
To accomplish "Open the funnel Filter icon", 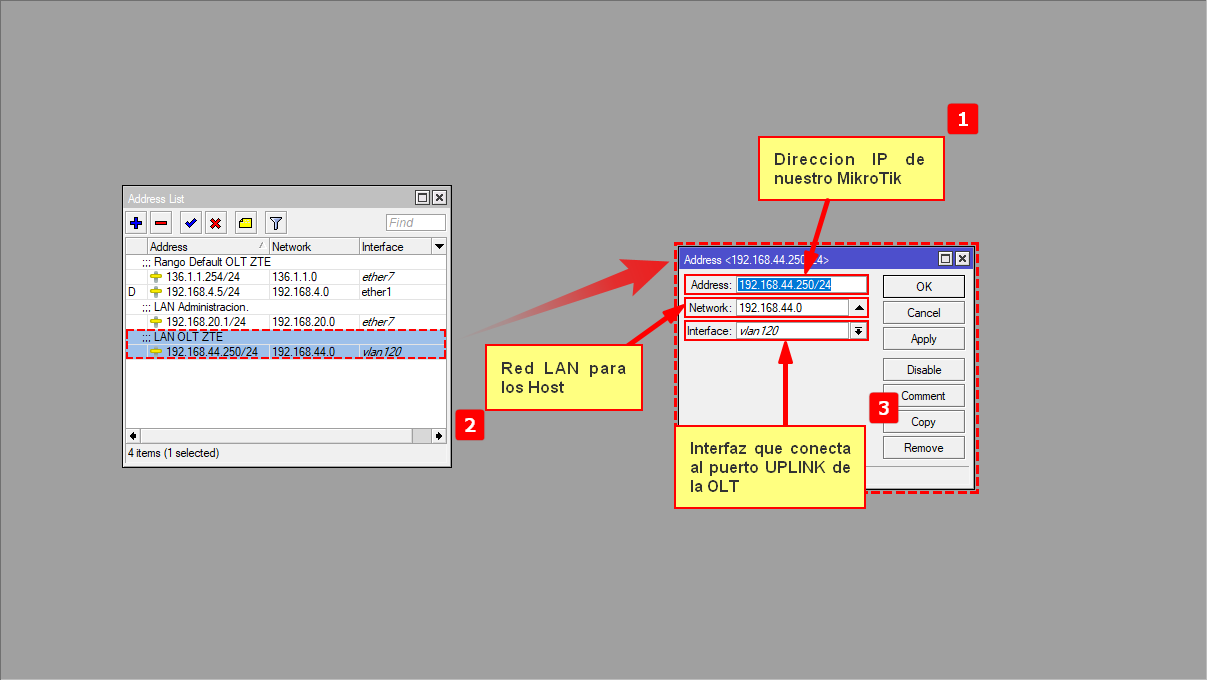I will tap(276, 223).
